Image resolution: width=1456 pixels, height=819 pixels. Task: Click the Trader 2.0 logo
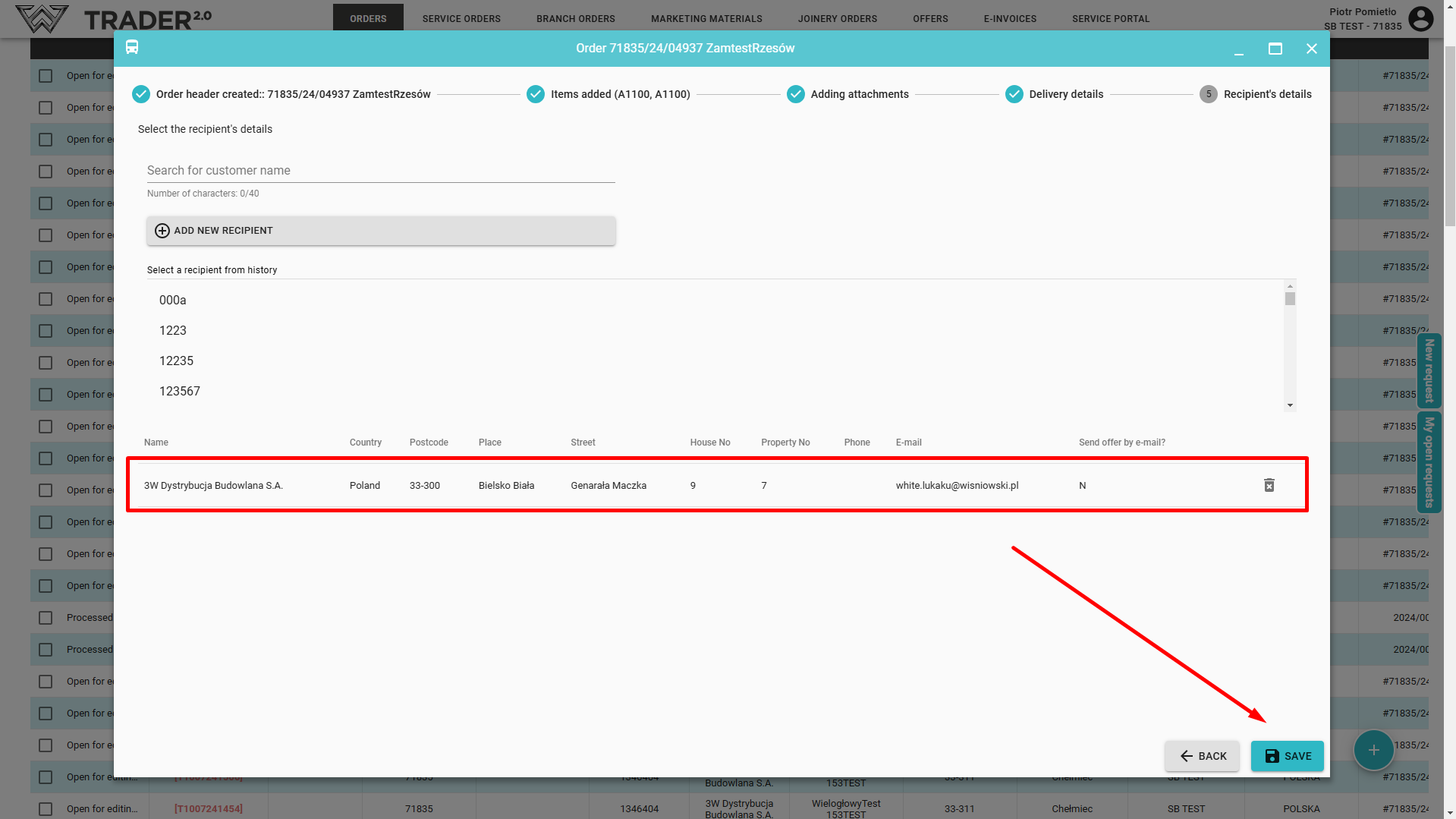114,18
